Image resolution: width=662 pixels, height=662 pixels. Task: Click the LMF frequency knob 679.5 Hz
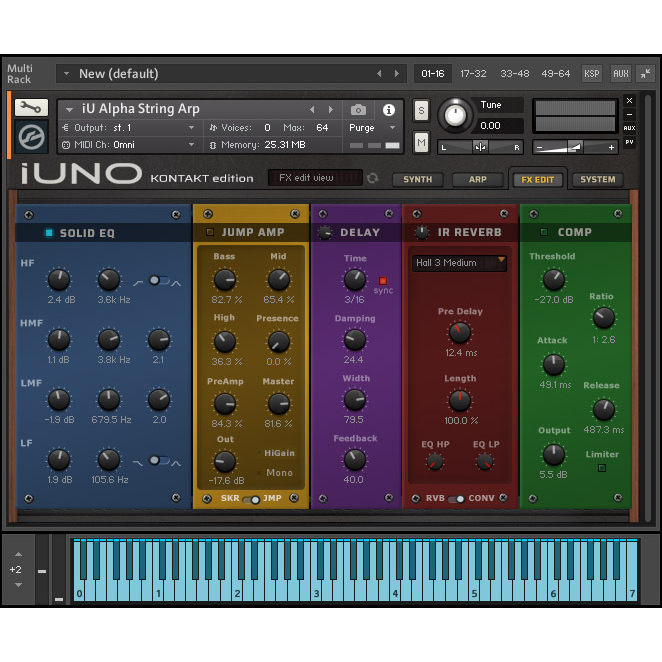[x=109, y=399]
